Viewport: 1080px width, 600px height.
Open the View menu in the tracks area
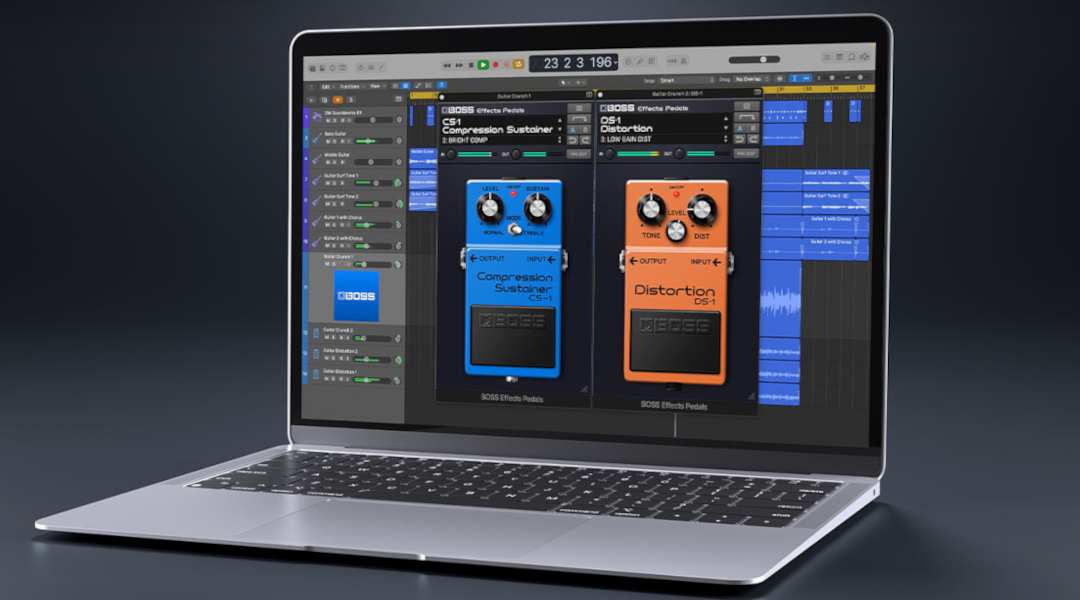pyautogui.click(x=376, y=87)
